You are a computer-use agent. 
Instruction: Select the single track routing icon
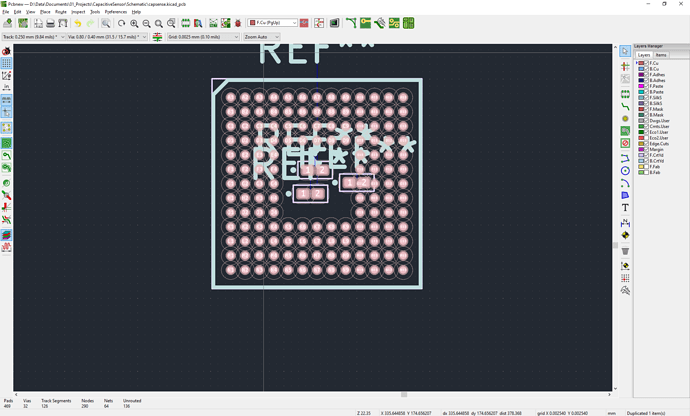tap(351, 23)
